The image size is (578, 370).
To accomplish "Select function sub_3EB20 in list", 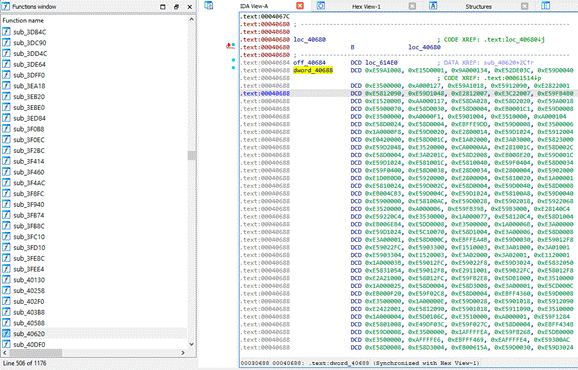I will [29, 97].
